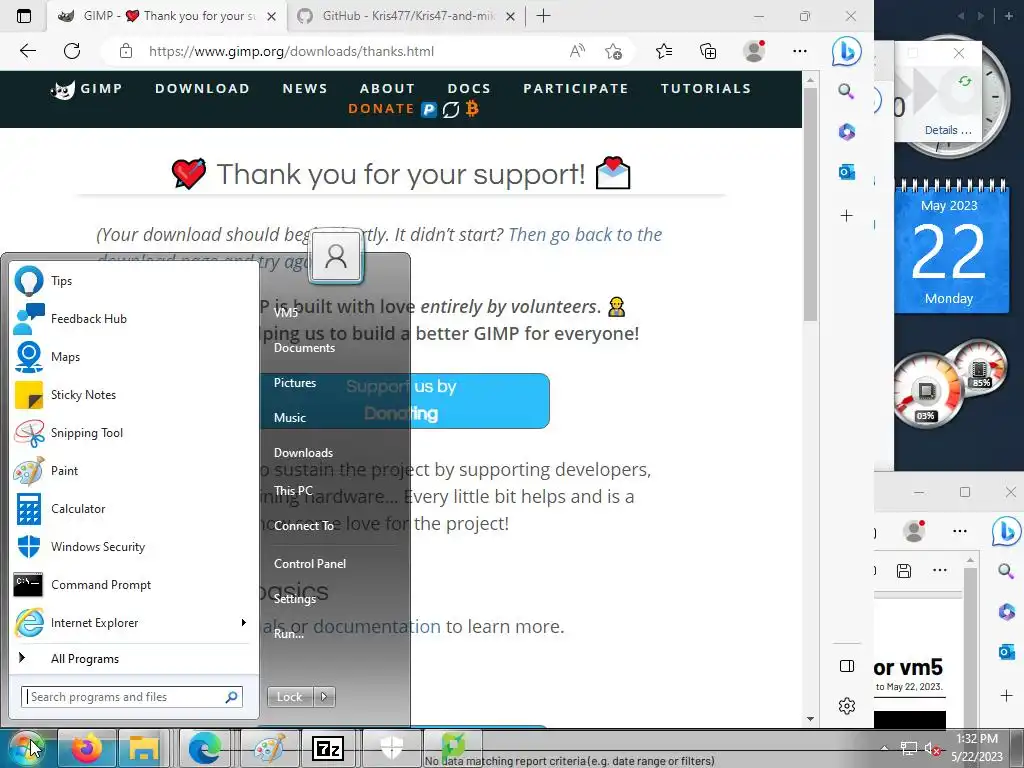Click the Search programs and files box
1024x768 pixels.
click(x=132, y=697)
